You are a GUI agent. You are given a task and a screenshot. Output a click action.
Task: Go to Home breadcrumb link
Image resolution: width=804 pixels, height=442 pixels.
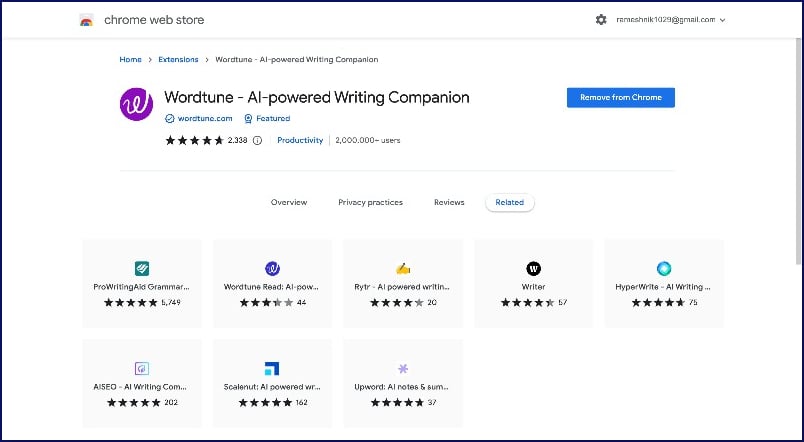pyautogui.click(x=130, y=59)
